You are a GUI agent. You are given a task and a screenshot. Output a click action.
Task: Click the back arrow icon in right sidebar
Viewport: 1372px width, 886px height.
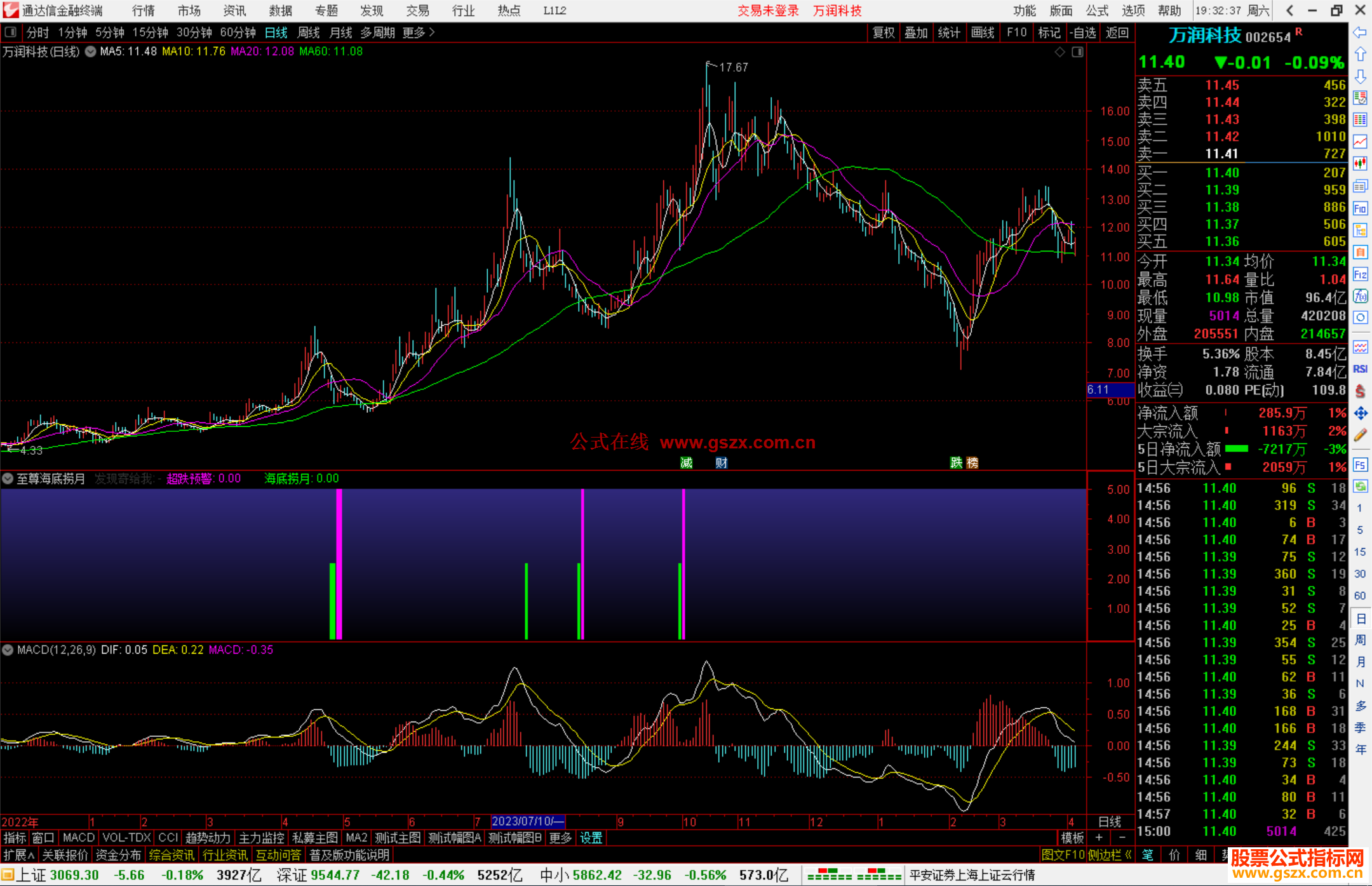(1360, 32)
